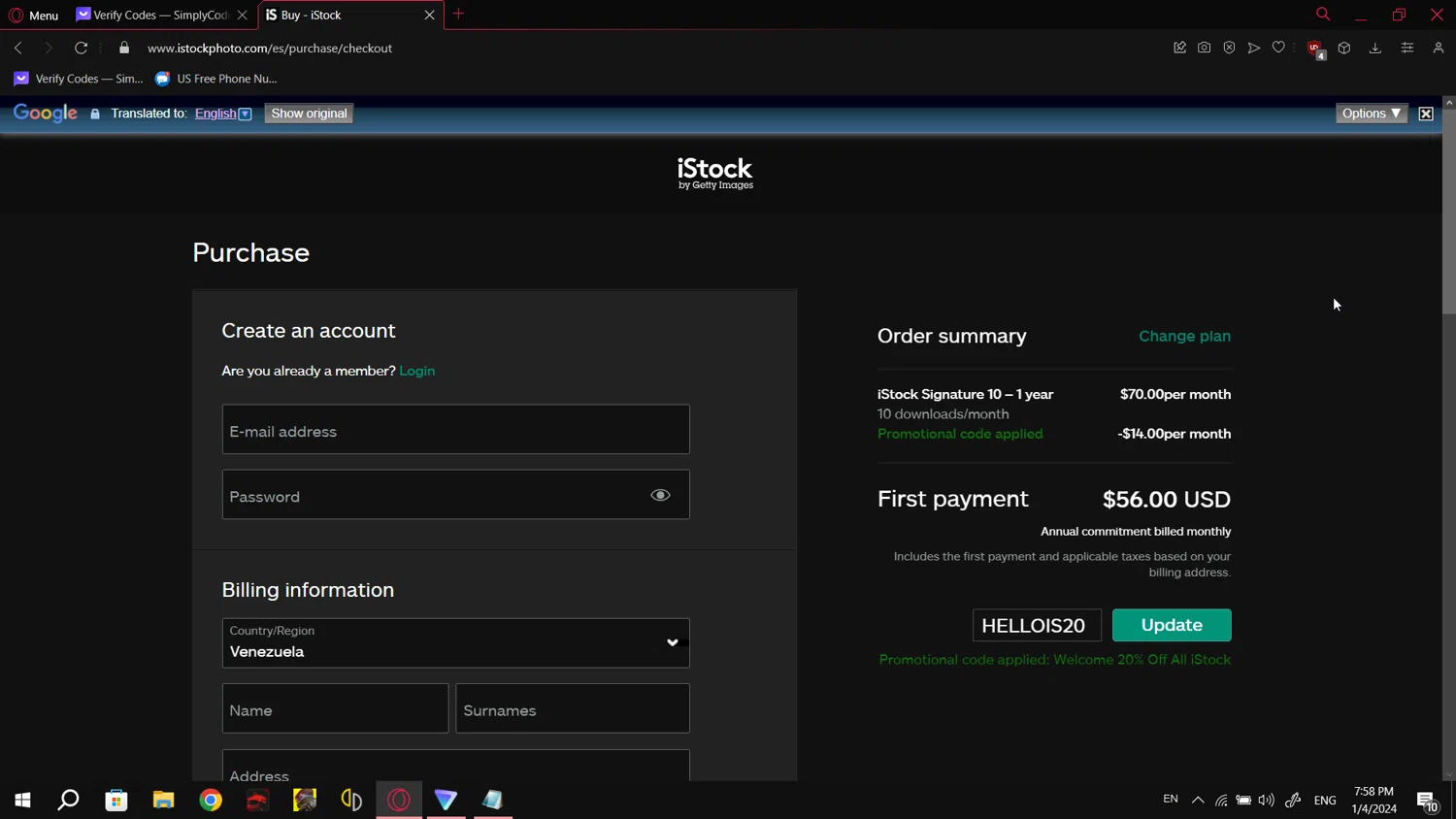Open the notification center icon
Viewport: 1456px width, 819px height.
coord(1427,801)
